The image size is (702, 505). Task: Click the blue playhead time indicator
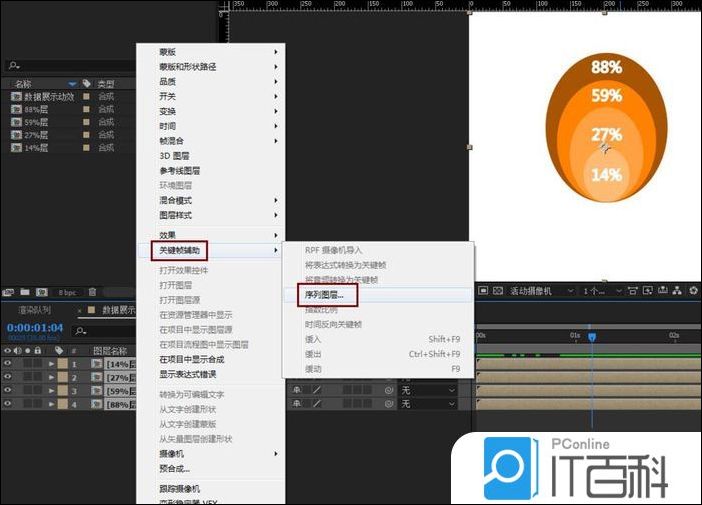[592, 337]
